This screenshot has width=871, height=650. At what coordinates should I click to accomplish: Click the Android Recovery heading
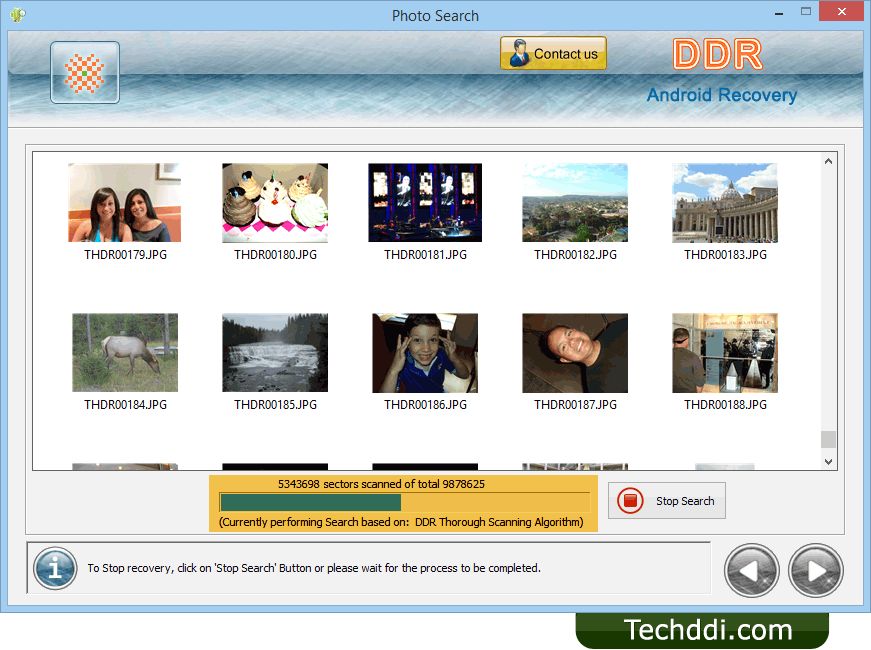pos(722,95)
